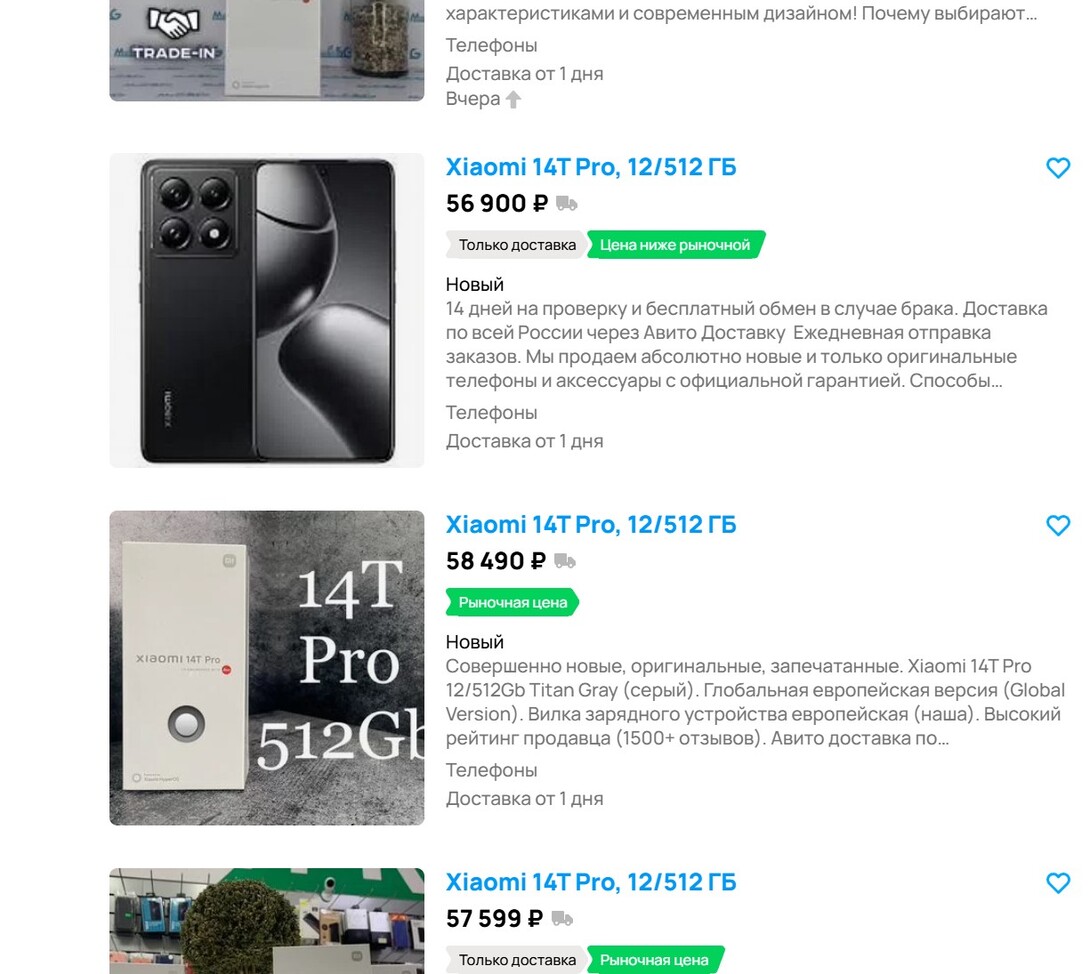Click the Рыночная цена badge under 57 599 ₽
The image size is (1090, 974).
[x=654, y=960]
